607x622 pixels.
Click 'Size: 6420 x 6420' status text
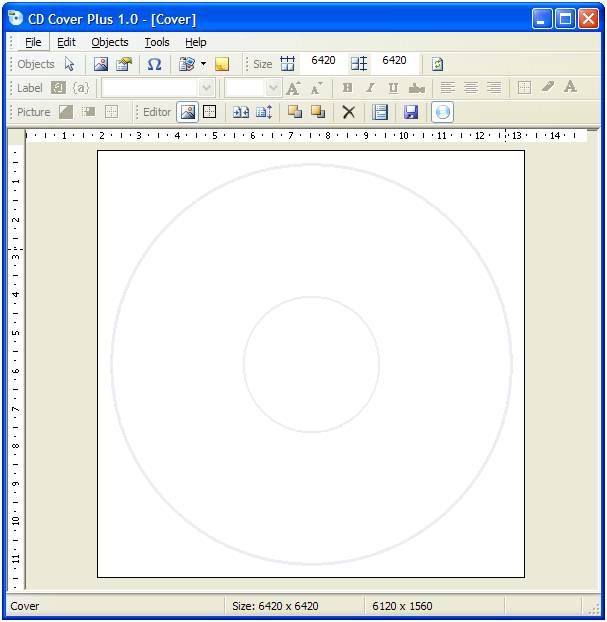(x=275, y=606)
